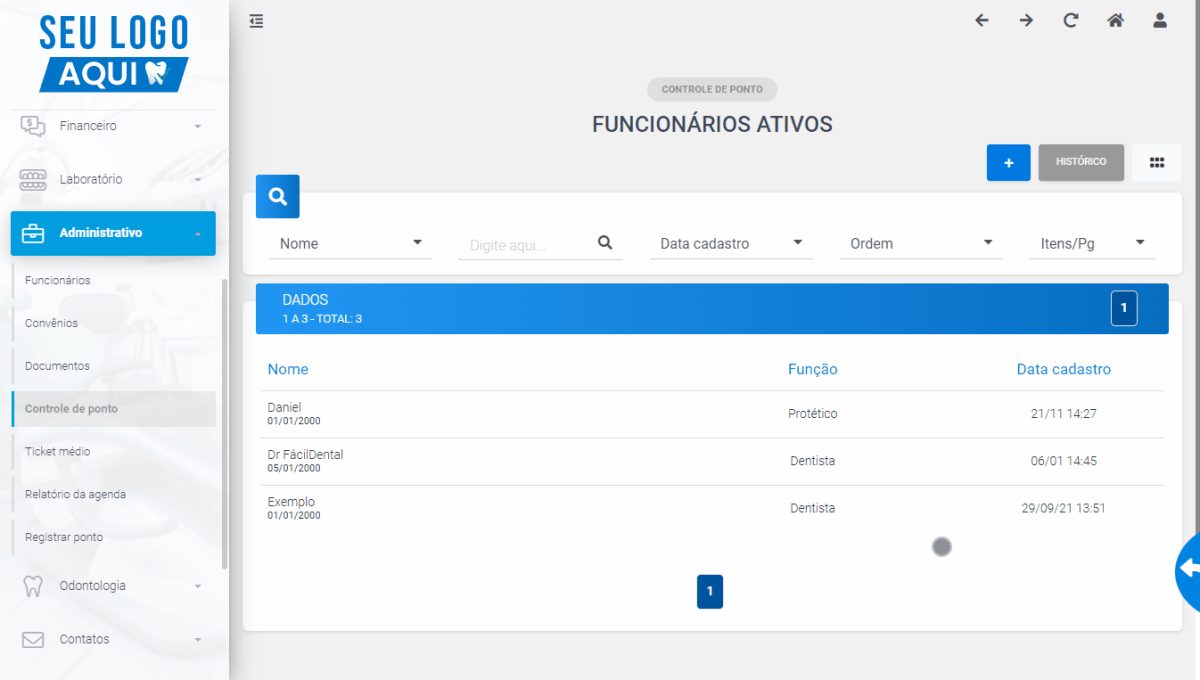Open the Nome filter dropdown
The height and width of the screenshot is (680, 1200).
pyautogui.click(x=351, y=243)
